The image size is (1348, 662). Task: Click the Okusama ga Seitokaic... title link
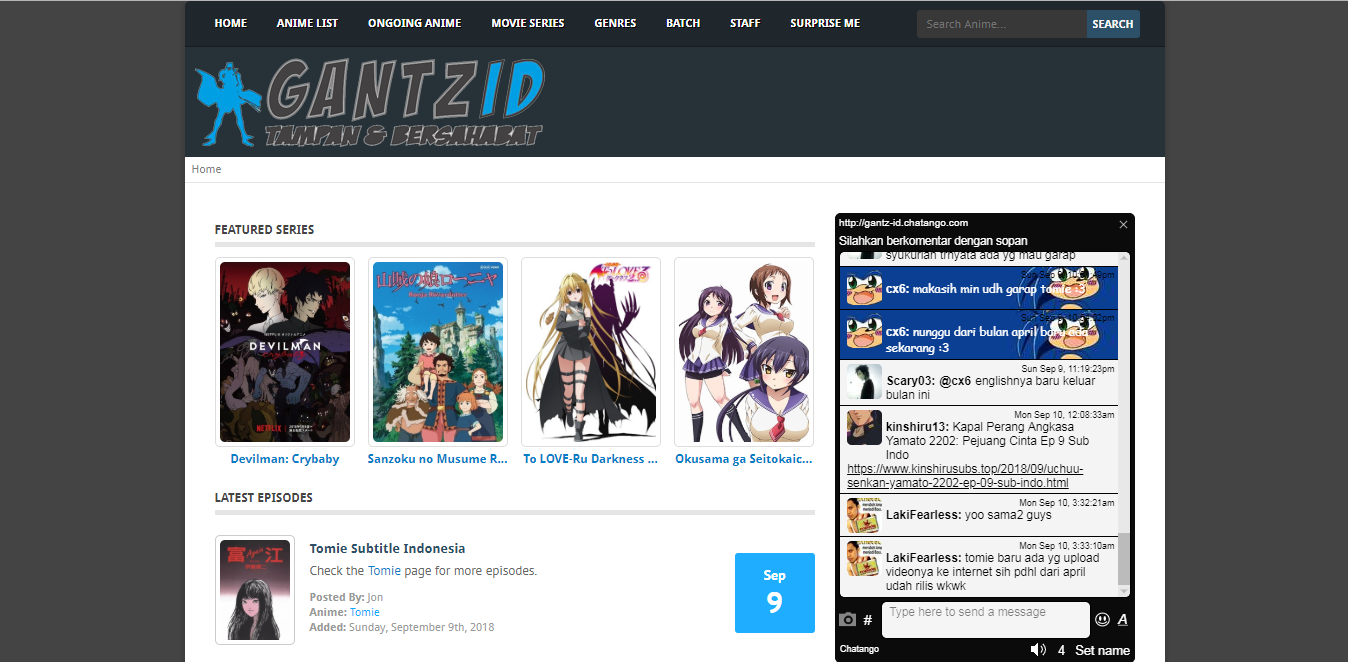[744, 459]
